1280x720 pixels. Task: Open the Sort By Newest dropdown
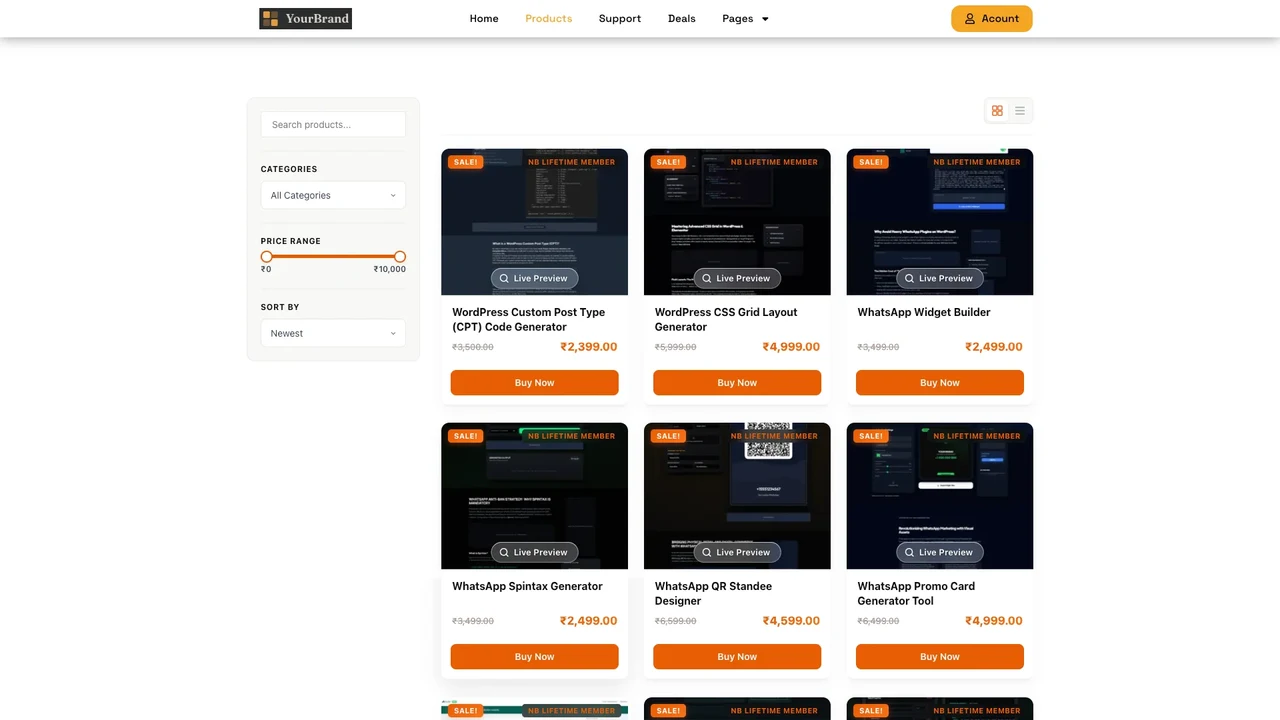click(x=333, y=333)
